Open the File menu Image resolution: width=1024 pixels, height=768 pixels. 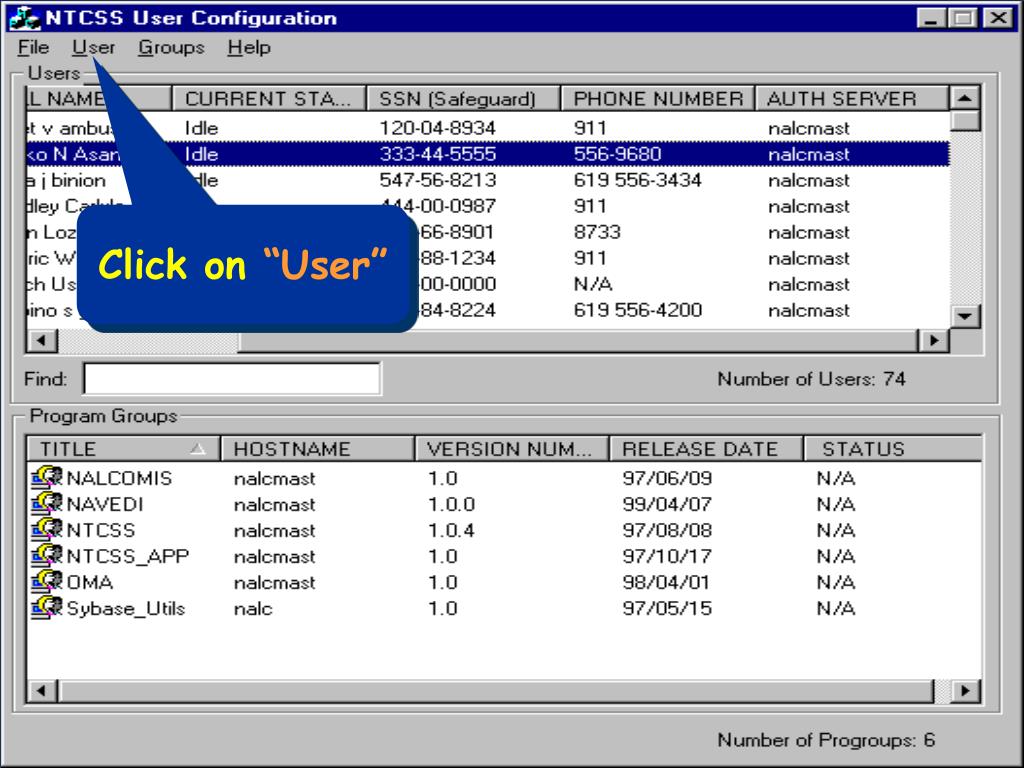33,47
